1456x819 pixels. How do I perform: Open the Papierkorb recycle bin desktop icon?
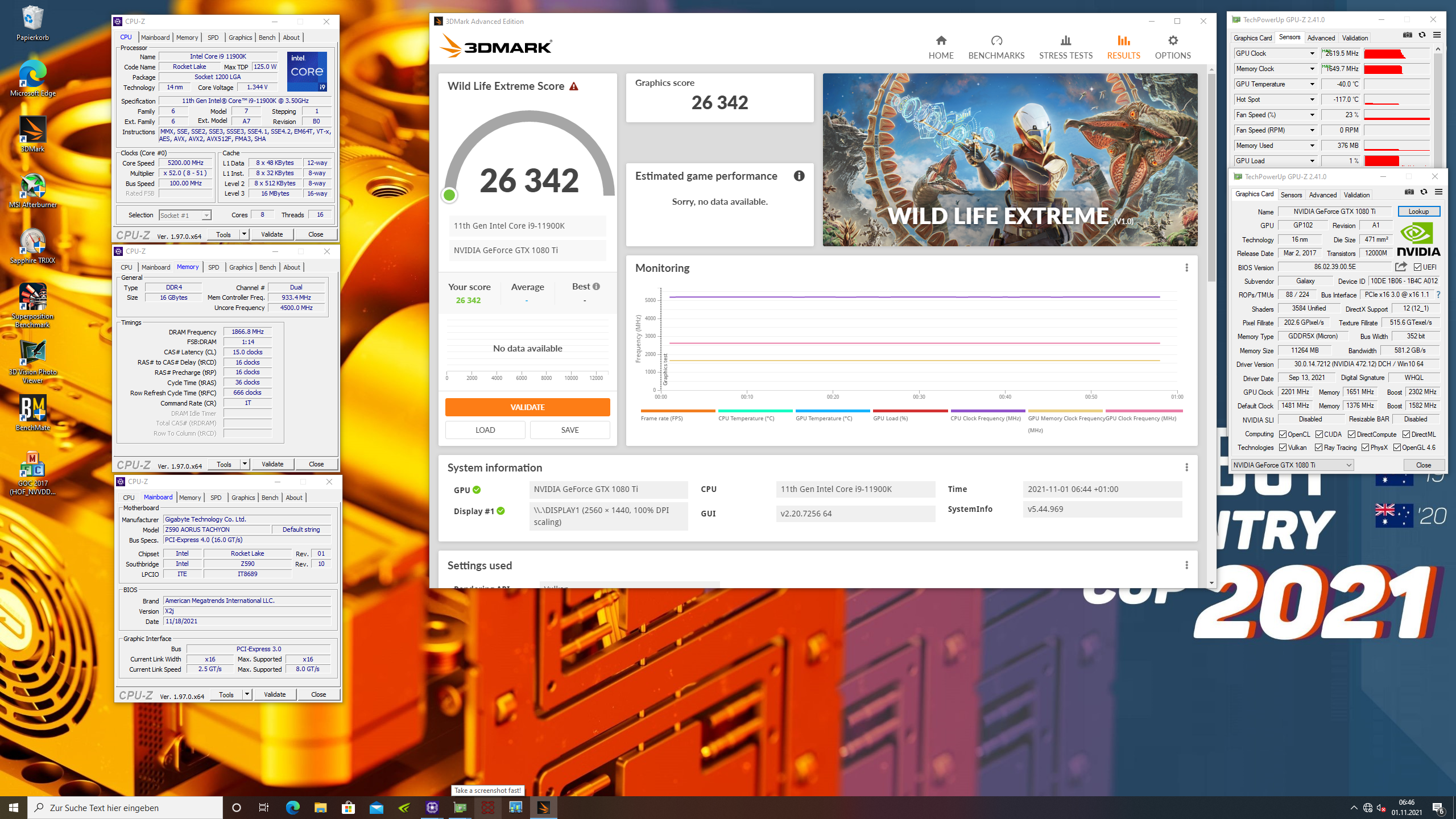tap(32, 24)
